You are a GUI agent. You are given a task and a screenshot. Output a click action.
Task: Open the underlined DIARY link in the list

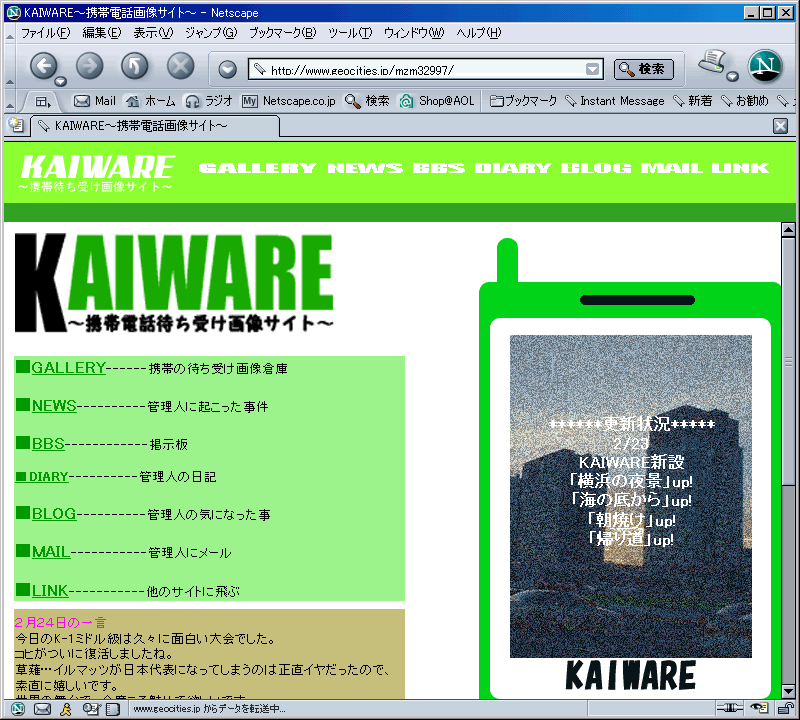48,477
